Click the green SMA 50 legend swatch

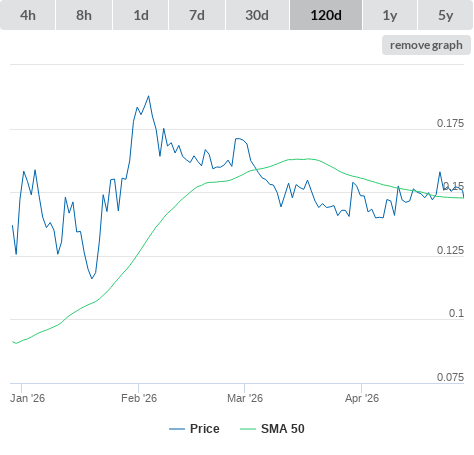coord(248,429)
